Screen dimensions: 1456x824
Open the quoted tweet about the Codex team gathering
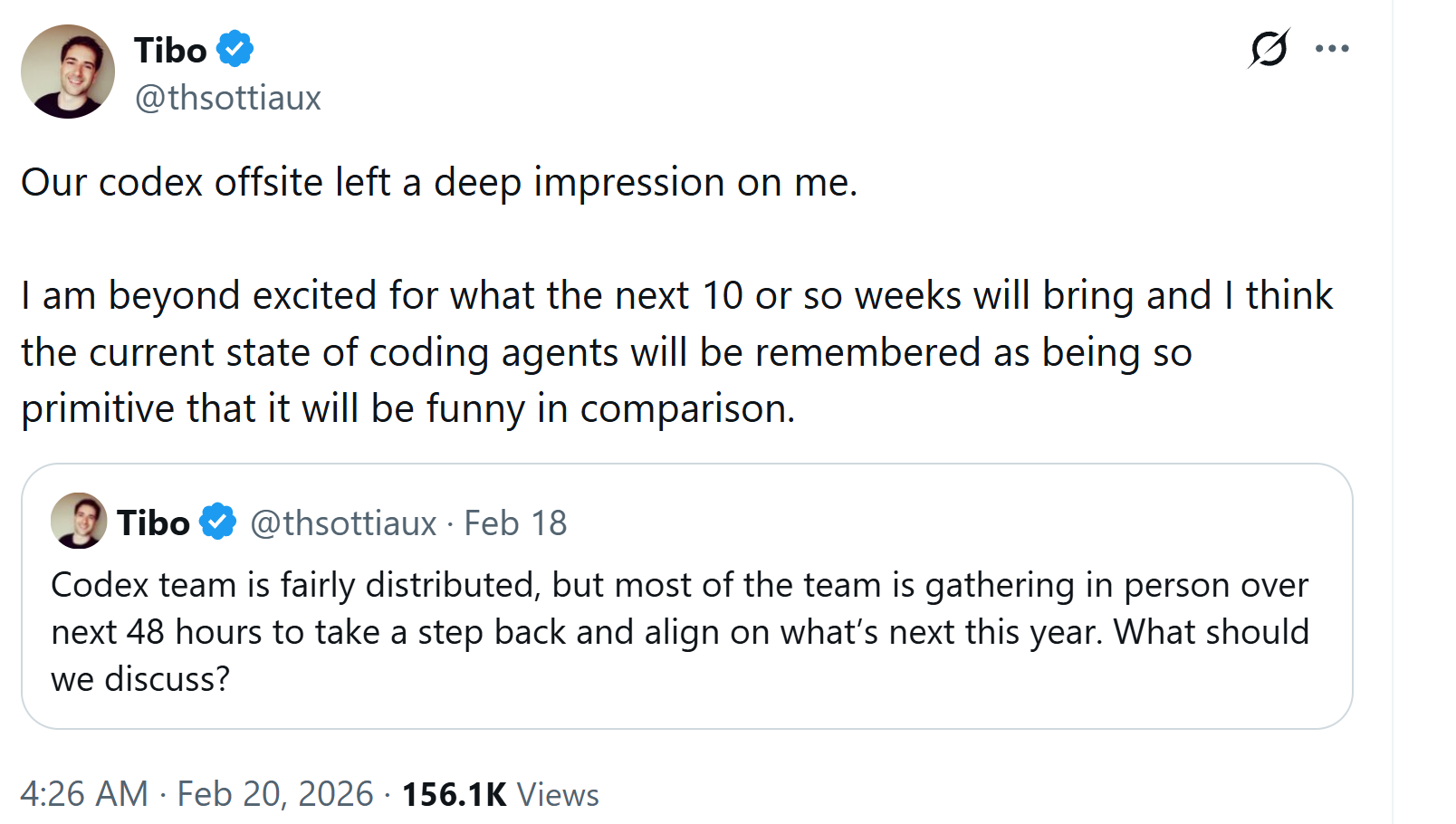coord(679,631)
